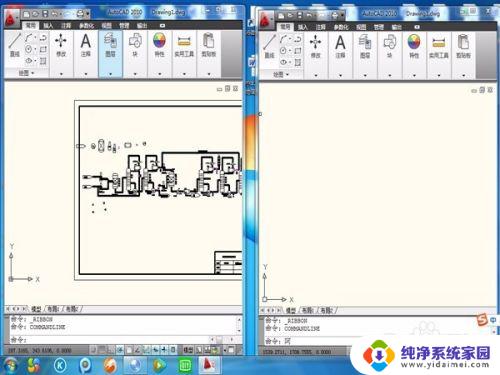Image resolution: width=500 pixels, height=375 pixels.
Task: Open the 注释 annotation panel in left window ribbon
Action: point(86,45)
